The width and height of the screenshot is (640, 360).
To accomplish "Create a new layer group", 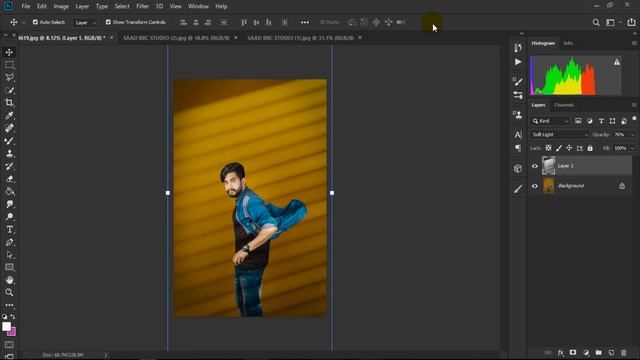I will (598, 352).
